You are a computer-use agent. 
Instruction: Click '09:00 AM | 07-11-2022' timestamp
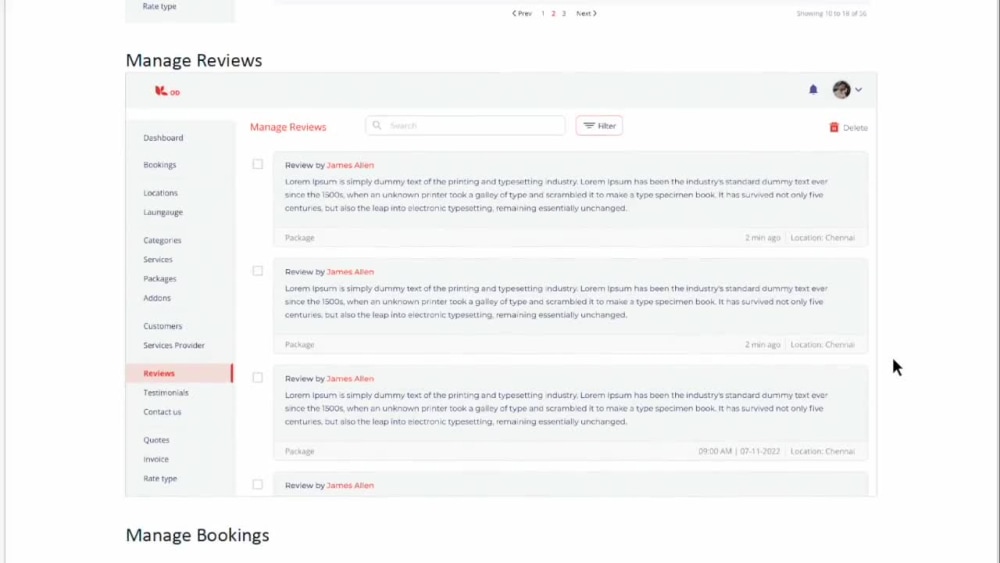(739, 451)
